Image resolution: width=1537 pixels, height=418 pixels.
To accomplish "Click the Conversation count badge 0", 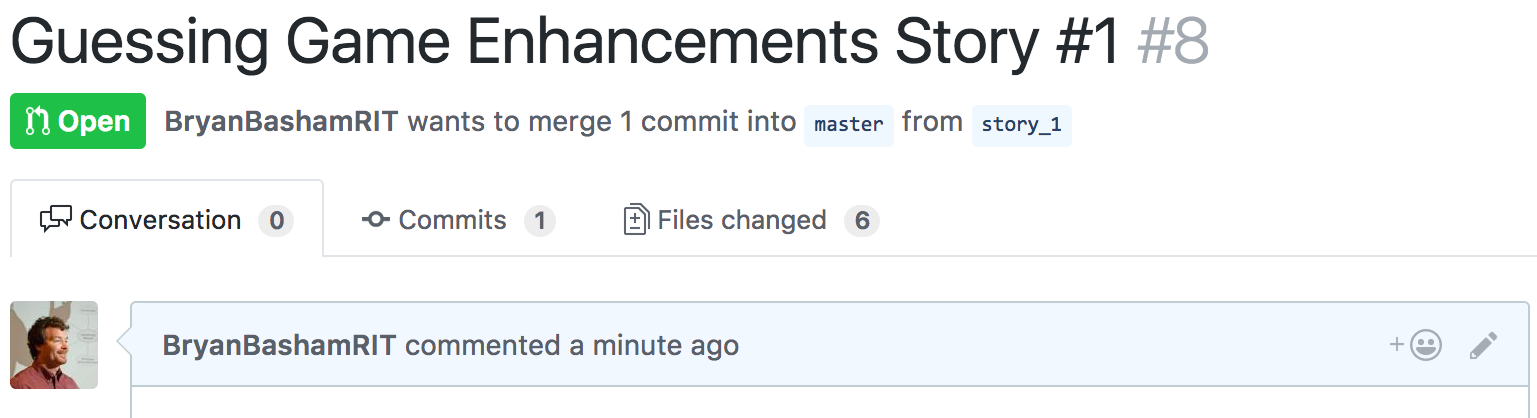I will pos(276,220).
